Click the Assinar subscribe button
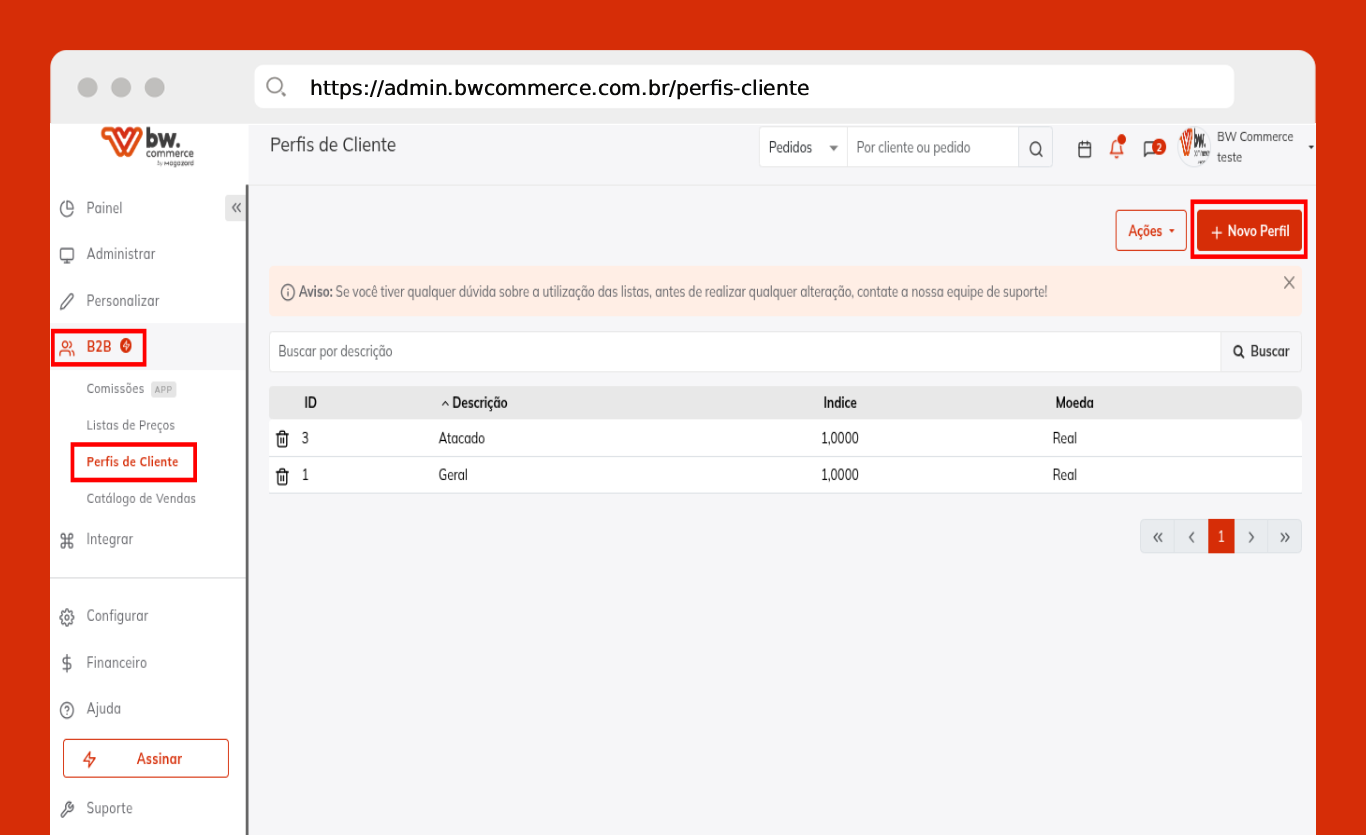The width and height of the screenshot is (1366, 835). click(x=146, y=759)
